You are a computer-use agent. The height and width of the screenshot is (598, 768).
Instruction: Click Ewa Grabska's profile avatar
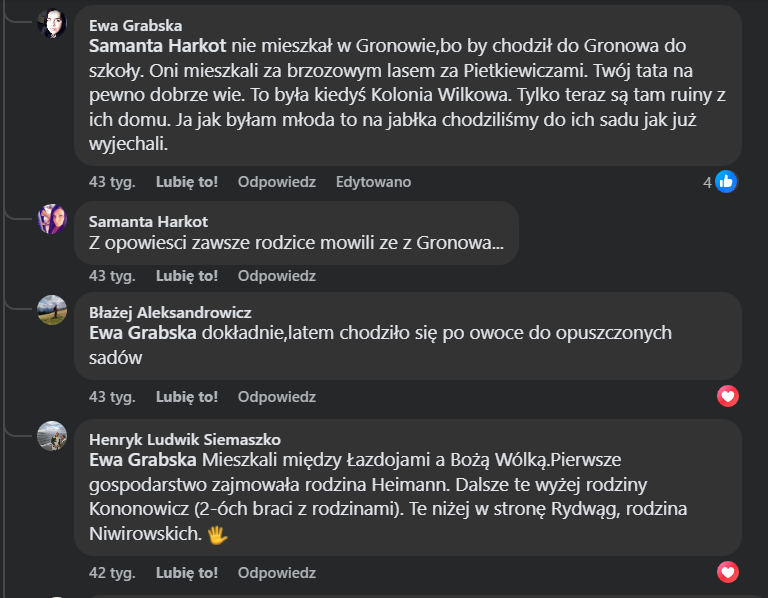(52, 22)
